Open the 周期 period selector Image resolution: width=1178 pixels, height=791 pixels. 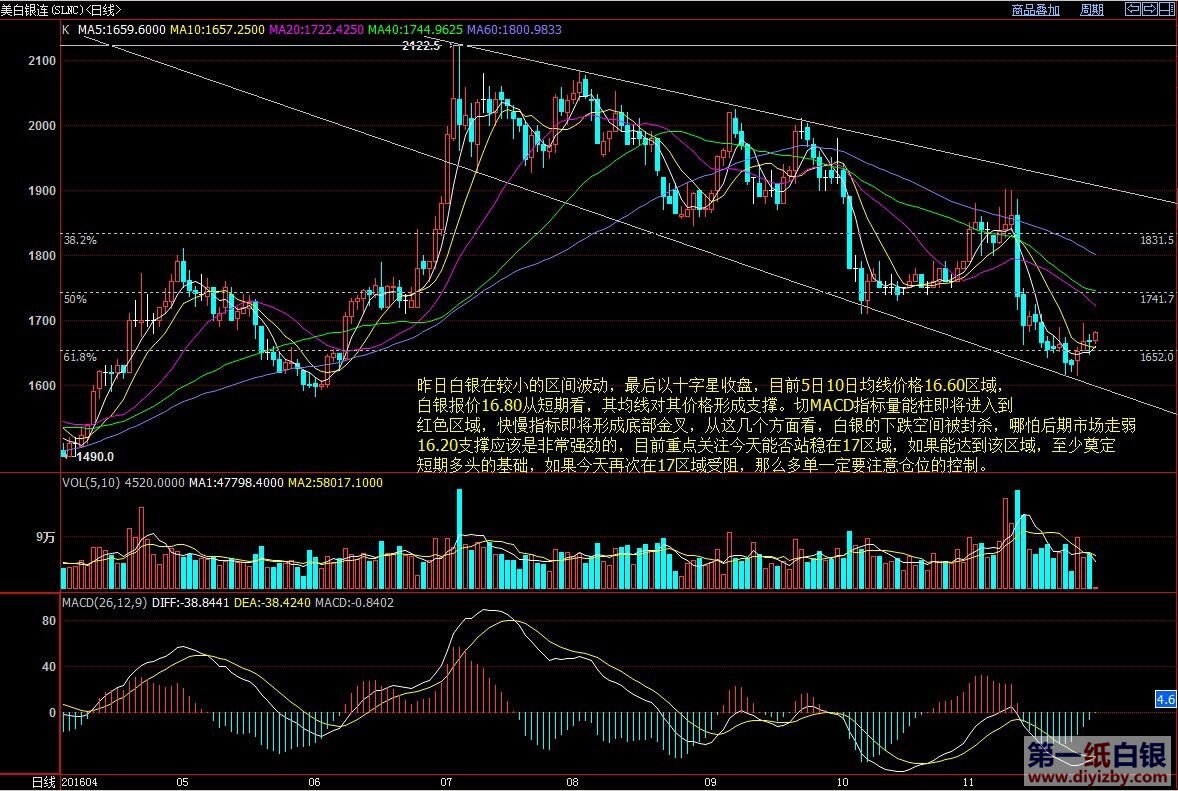1091,10
